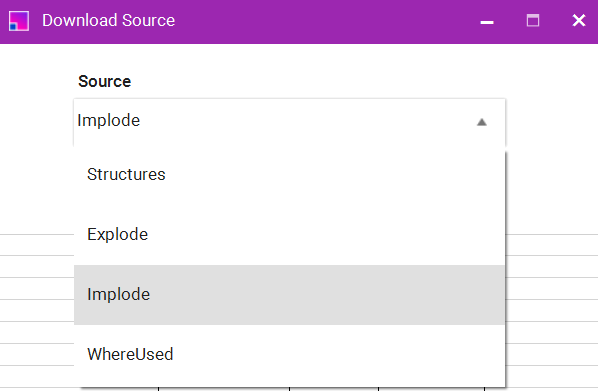Pick WhereUsed from the dropdown list
Image resolution: width=598 pixels, height=391 pixels.
click(289, 354)
